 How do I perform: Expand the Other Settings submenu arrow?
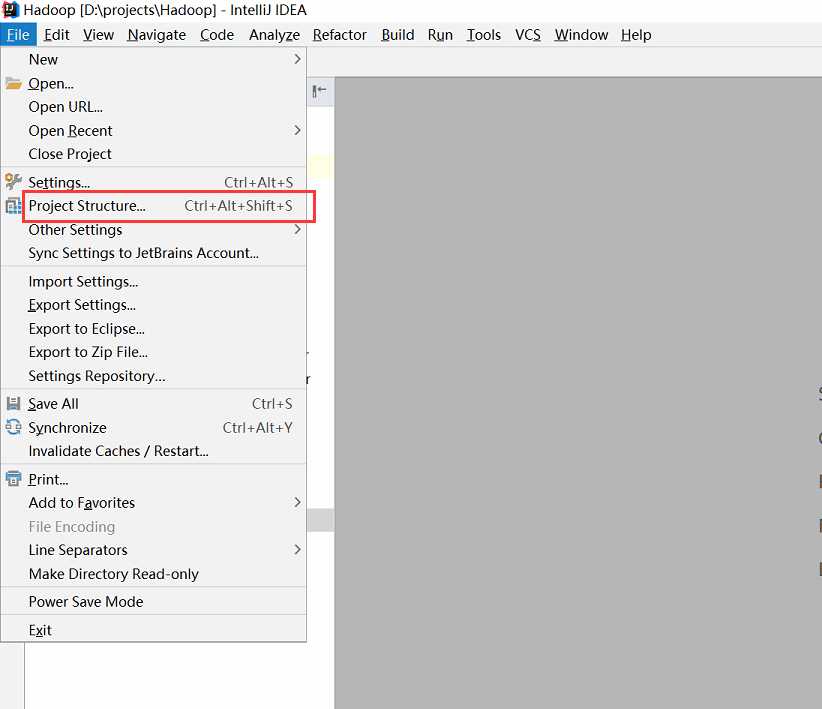pos(297,230)
